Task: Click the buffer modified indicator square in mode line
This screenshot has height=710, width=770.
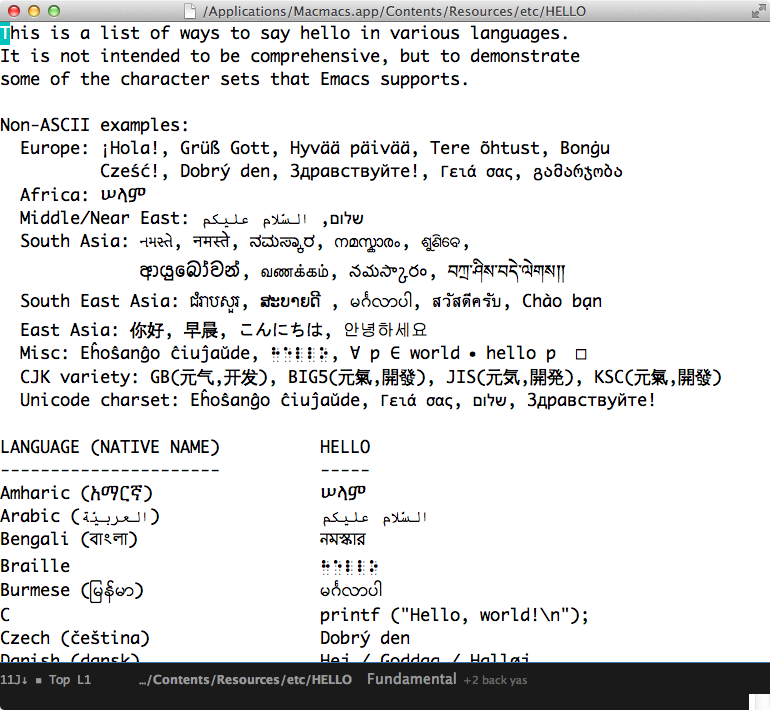Action: 38,681
